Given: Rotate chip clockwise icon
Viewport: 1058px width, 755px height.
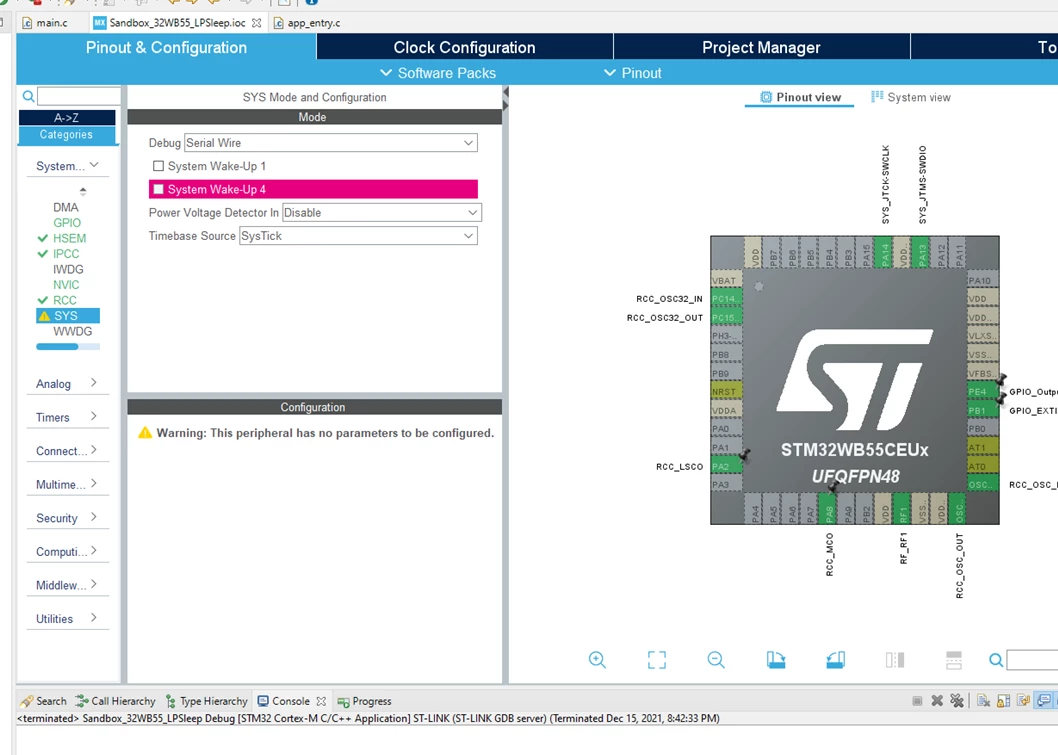Looking at the screenshot, I should pos(776,660).
